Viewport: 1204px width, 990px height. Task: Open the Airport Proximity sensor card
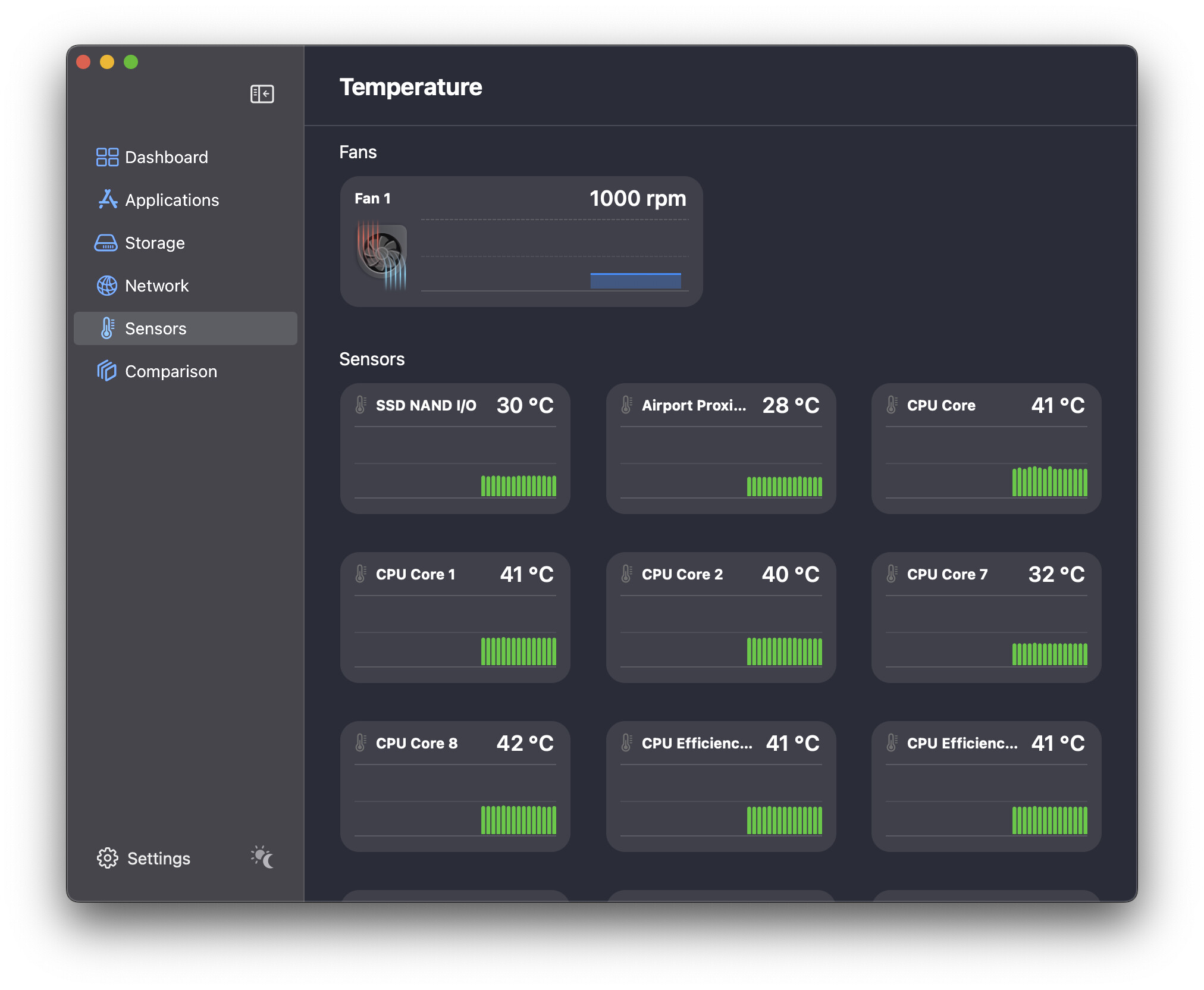(721, 449)
